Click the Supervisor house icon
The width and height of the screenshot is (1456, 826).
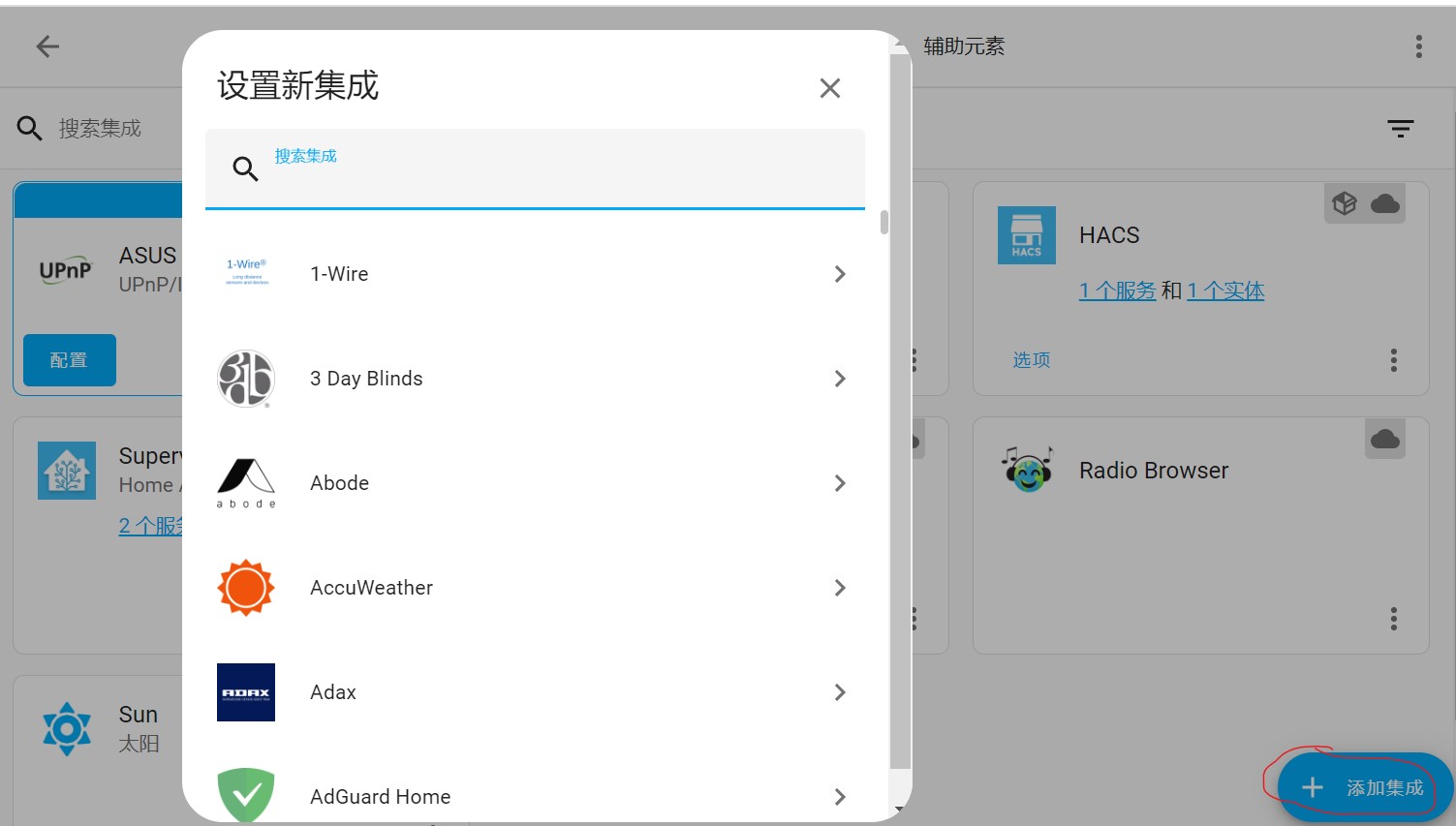[x=67, y=471]
